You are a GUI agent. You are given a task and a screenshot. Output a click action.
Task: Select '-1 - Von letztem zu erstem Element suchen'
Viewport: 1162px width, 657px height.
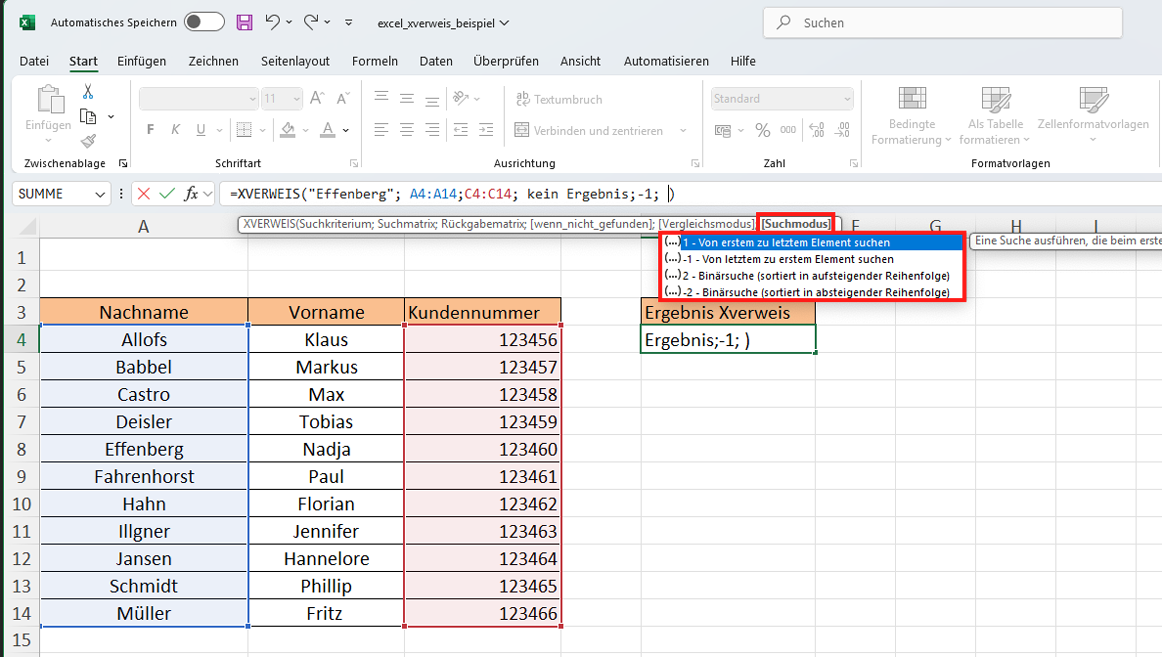click(813, 259)
